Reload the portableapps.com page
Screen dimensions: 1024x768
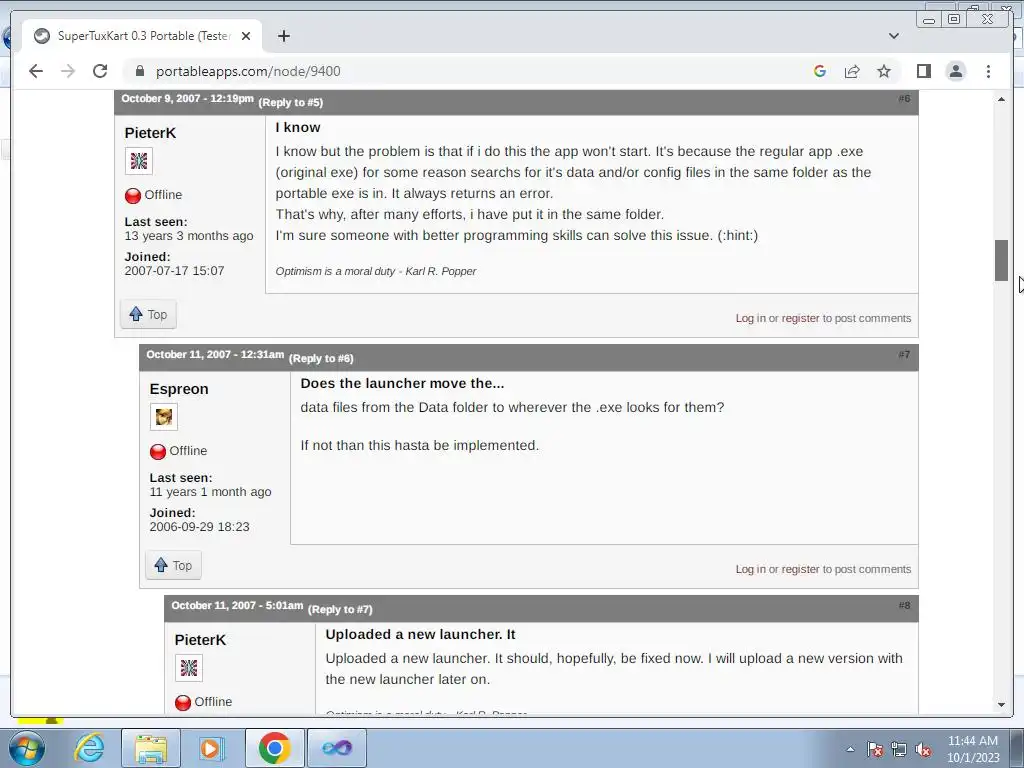point(100,71)
